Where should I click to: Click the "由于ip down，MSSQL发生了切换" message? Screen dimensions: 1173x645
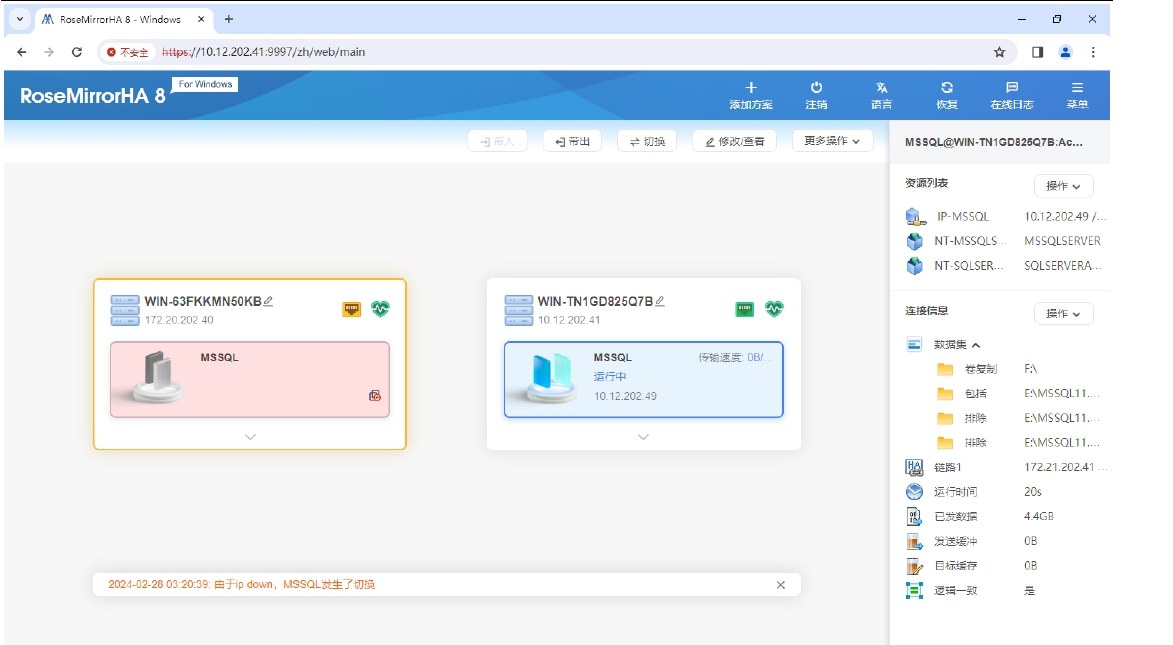click(x=295, y=584)
